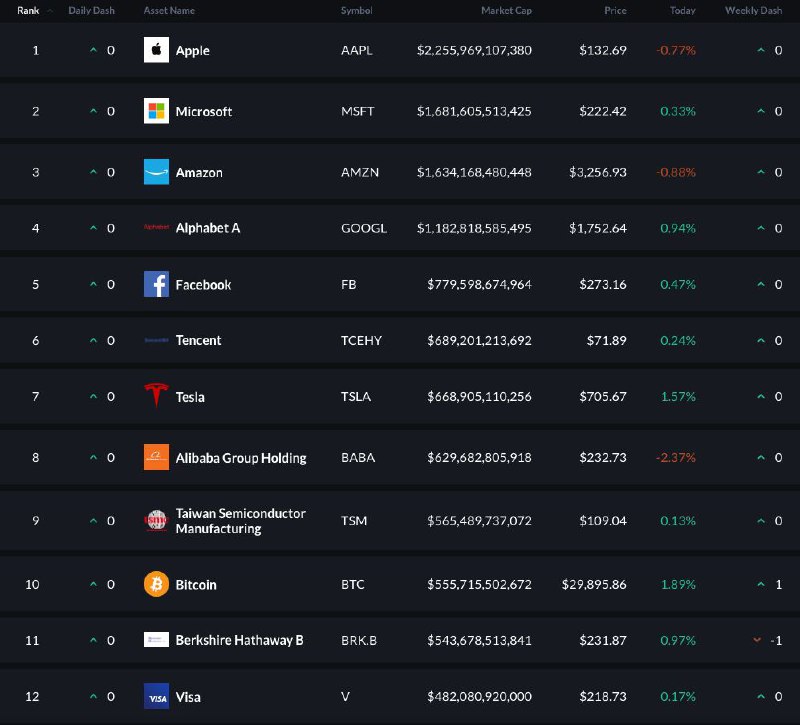Viewport: 800px width, 725px height.
Task: Sort table by Rank column header
Action: pyautogui.click(x=28, y=10)
